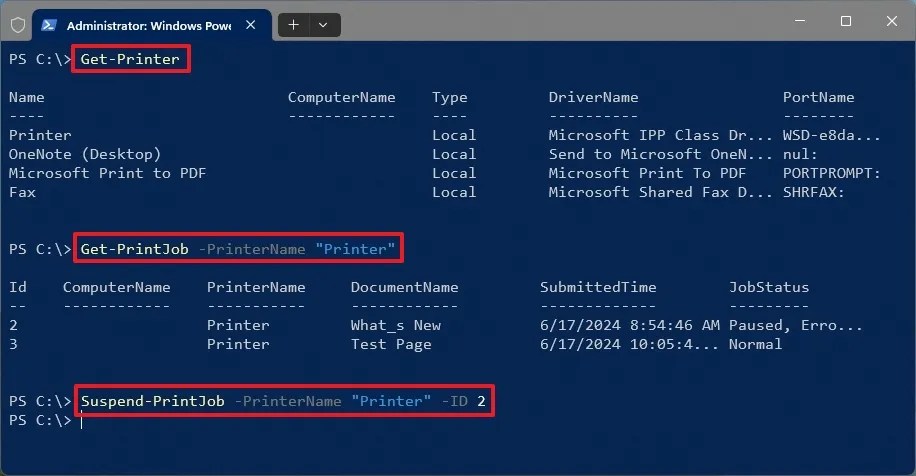Click the DocumentName column header

point(404,287)
